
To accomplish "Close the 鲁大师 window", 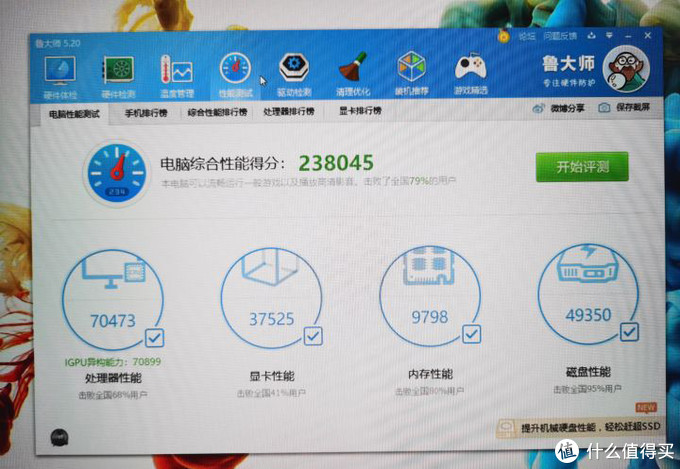I will pos(647,35).
